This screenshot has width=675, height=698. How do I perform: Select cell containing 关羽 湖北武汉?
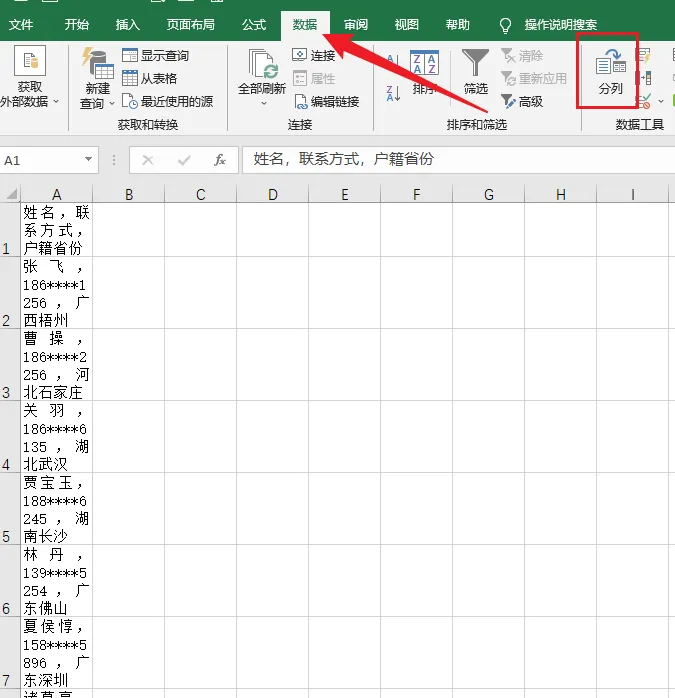point(57,437)
